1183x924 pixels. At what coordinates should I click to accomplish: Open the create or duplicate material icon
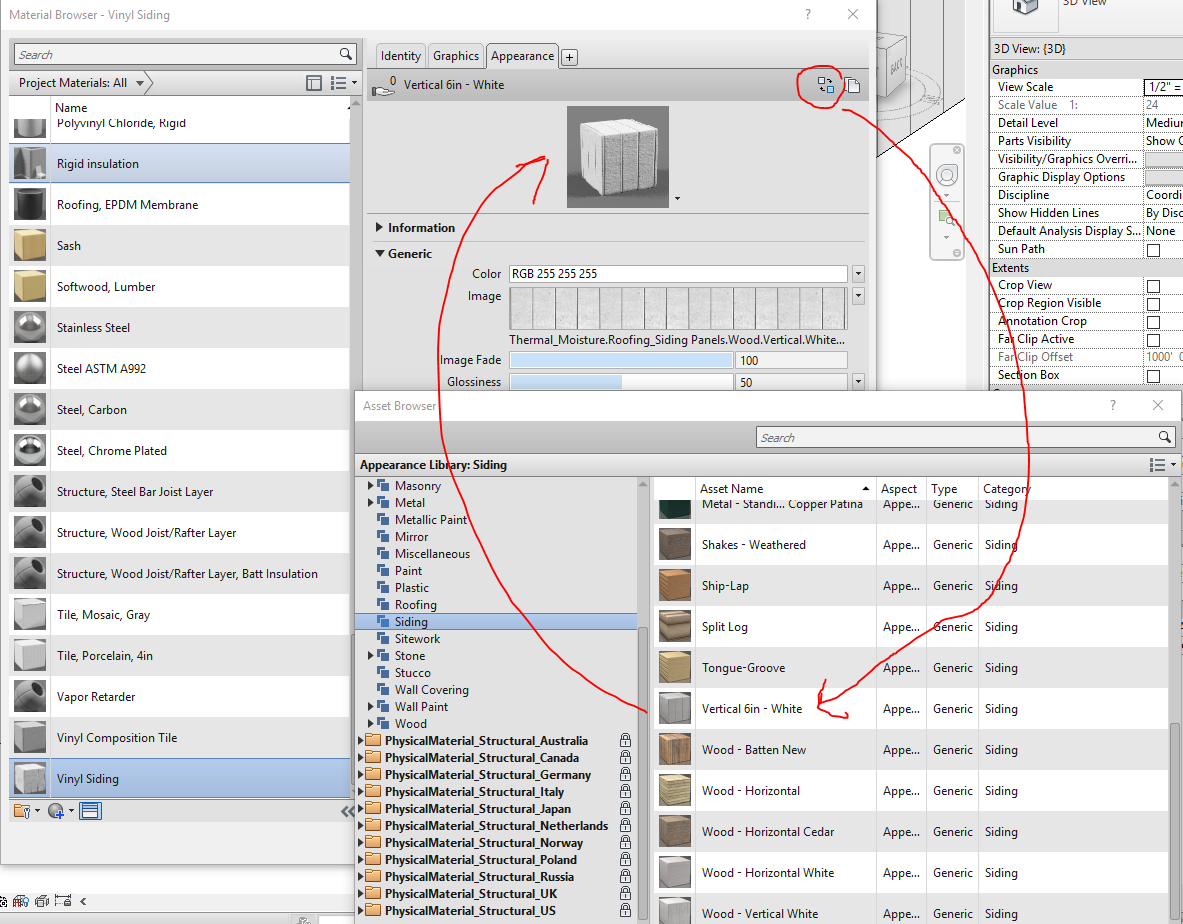[x=57, y=812]
